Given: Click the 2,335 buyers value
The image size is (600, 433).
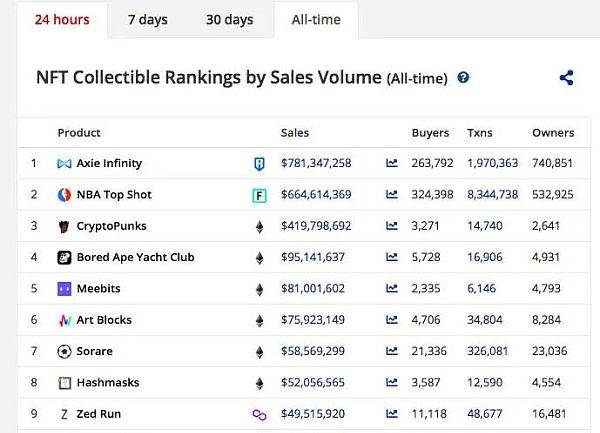Looking at the screenshot, I should coord(426,288).
